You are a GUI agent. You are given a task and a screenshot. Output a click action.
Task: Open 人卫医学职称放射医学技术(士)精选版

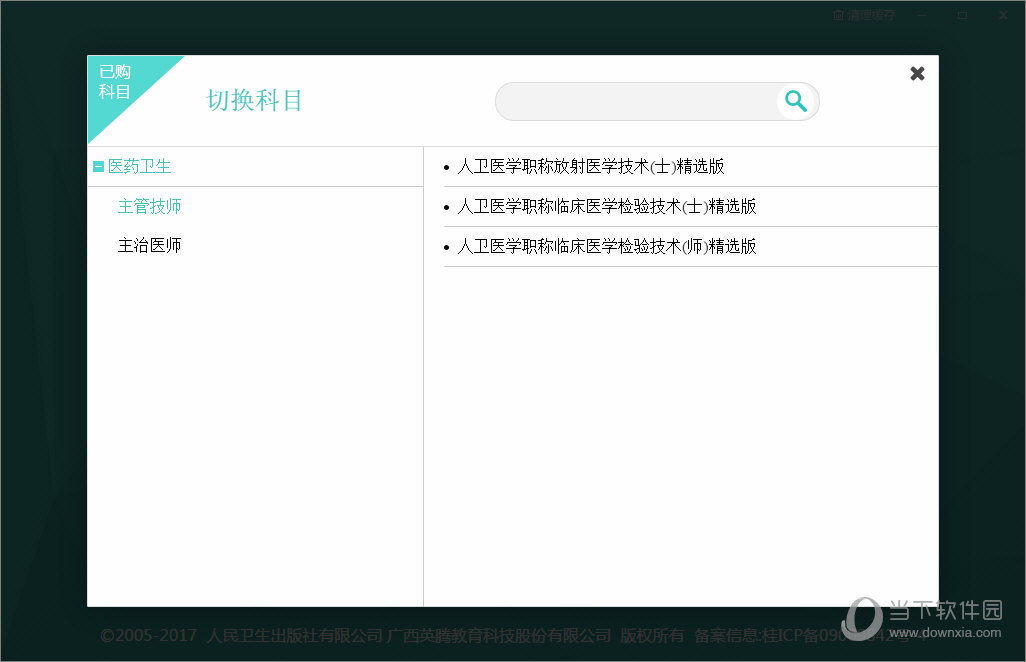coord(590,167)
